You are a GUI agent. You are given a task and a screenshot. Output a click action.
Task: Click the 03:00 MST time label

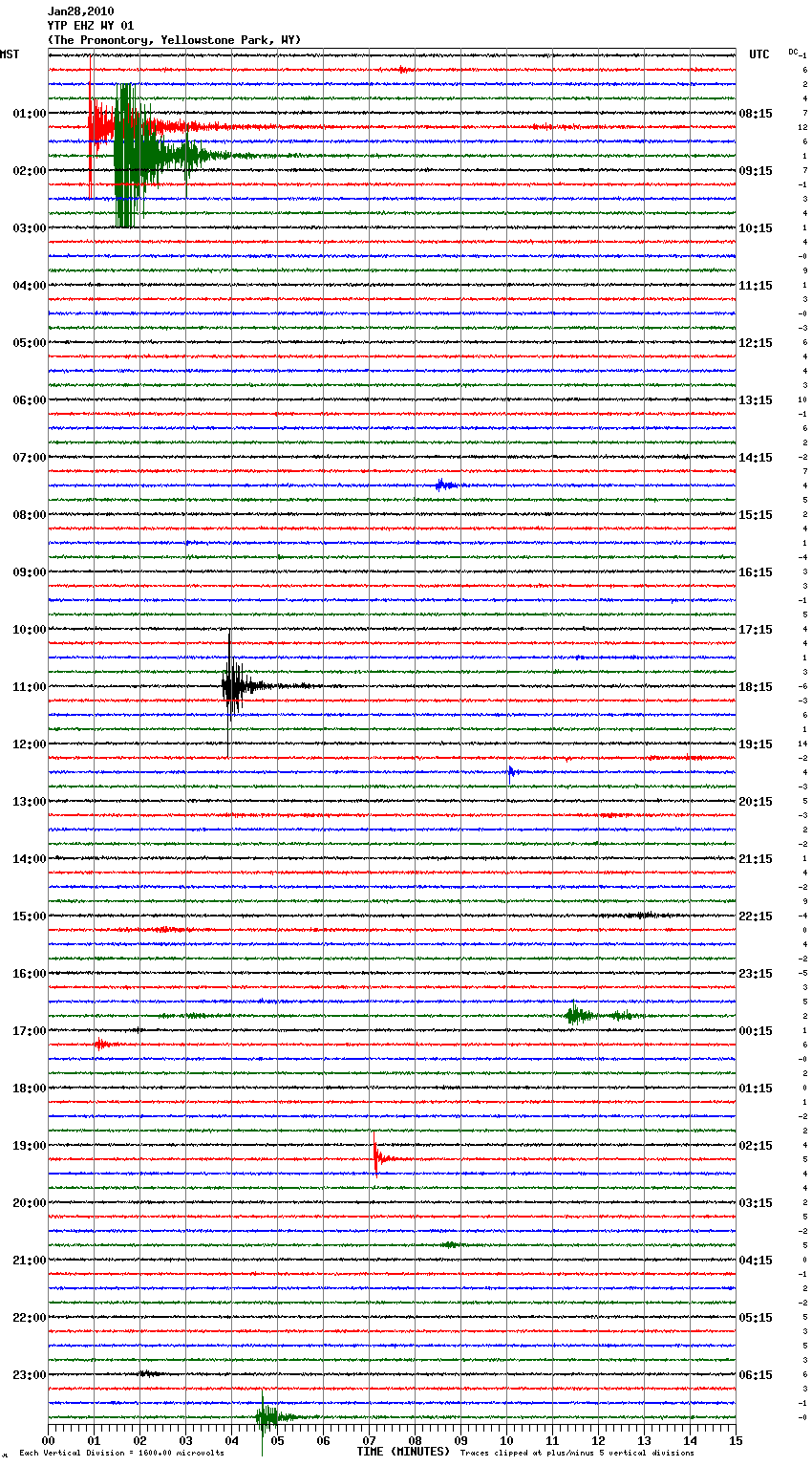point(29,228)
